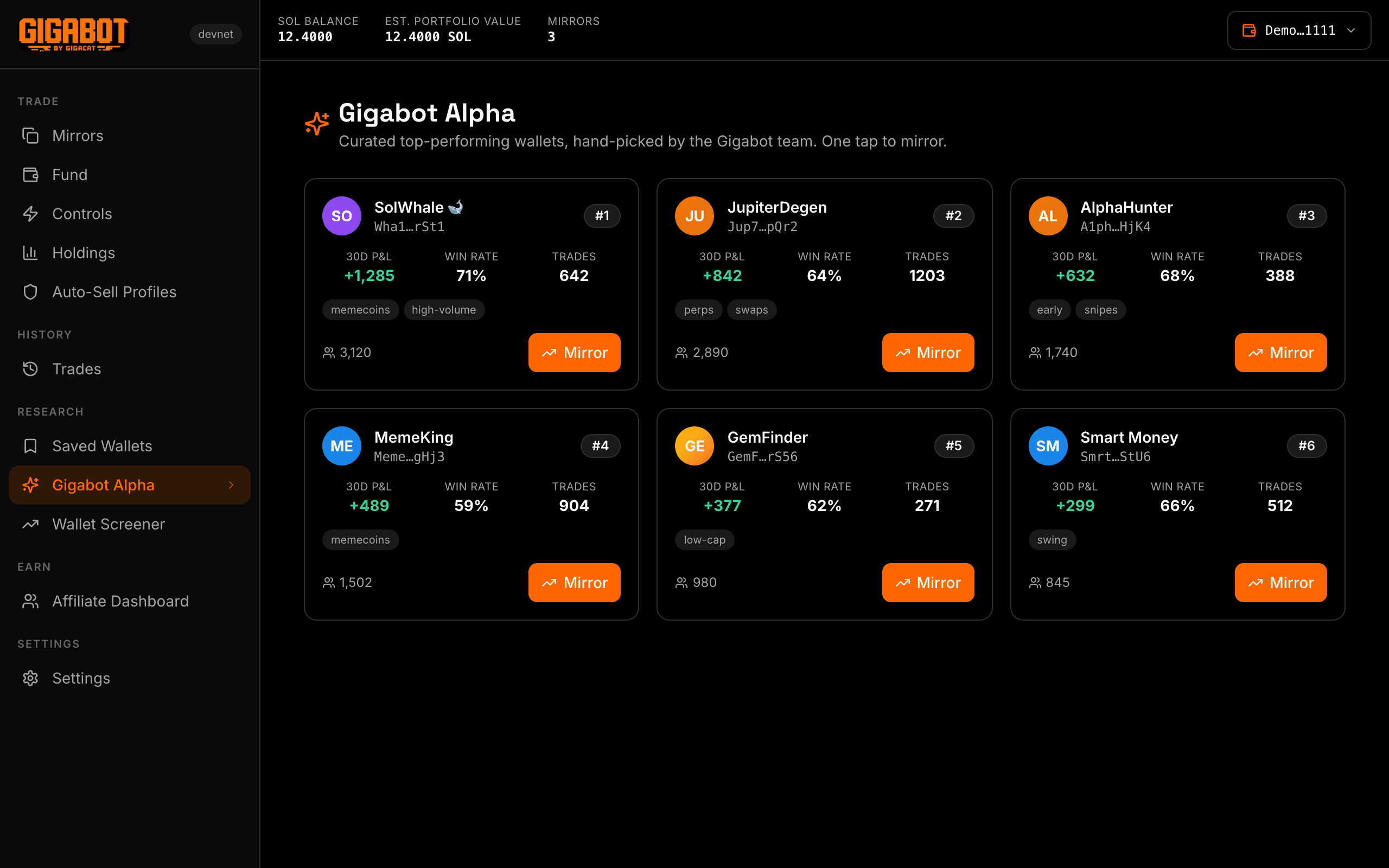Click the ME avatar on MemeKing card
The image size is (1389, 868).
[x=341, y=446]
